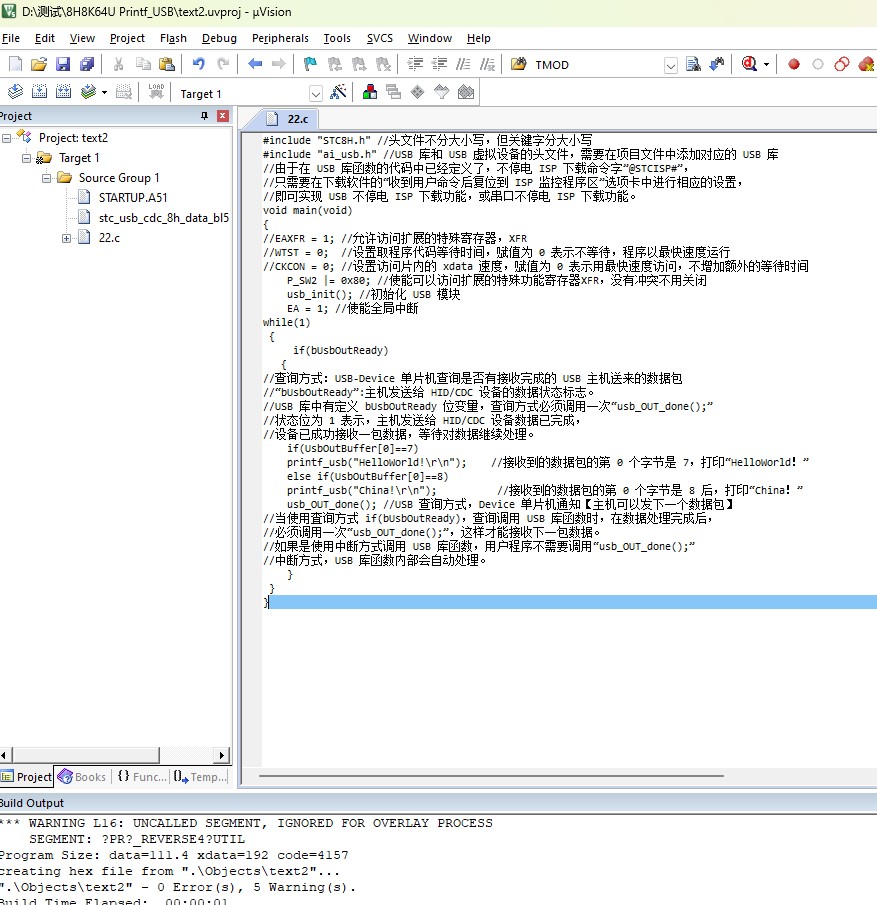Pin the Project panel with the pushpin
This screenshot has width=877, height=905.
[204, 116]
